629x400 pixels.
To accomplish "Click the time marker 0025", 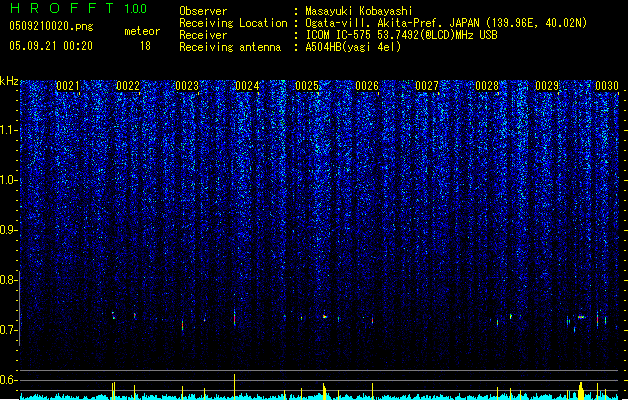I will (307, 86).
